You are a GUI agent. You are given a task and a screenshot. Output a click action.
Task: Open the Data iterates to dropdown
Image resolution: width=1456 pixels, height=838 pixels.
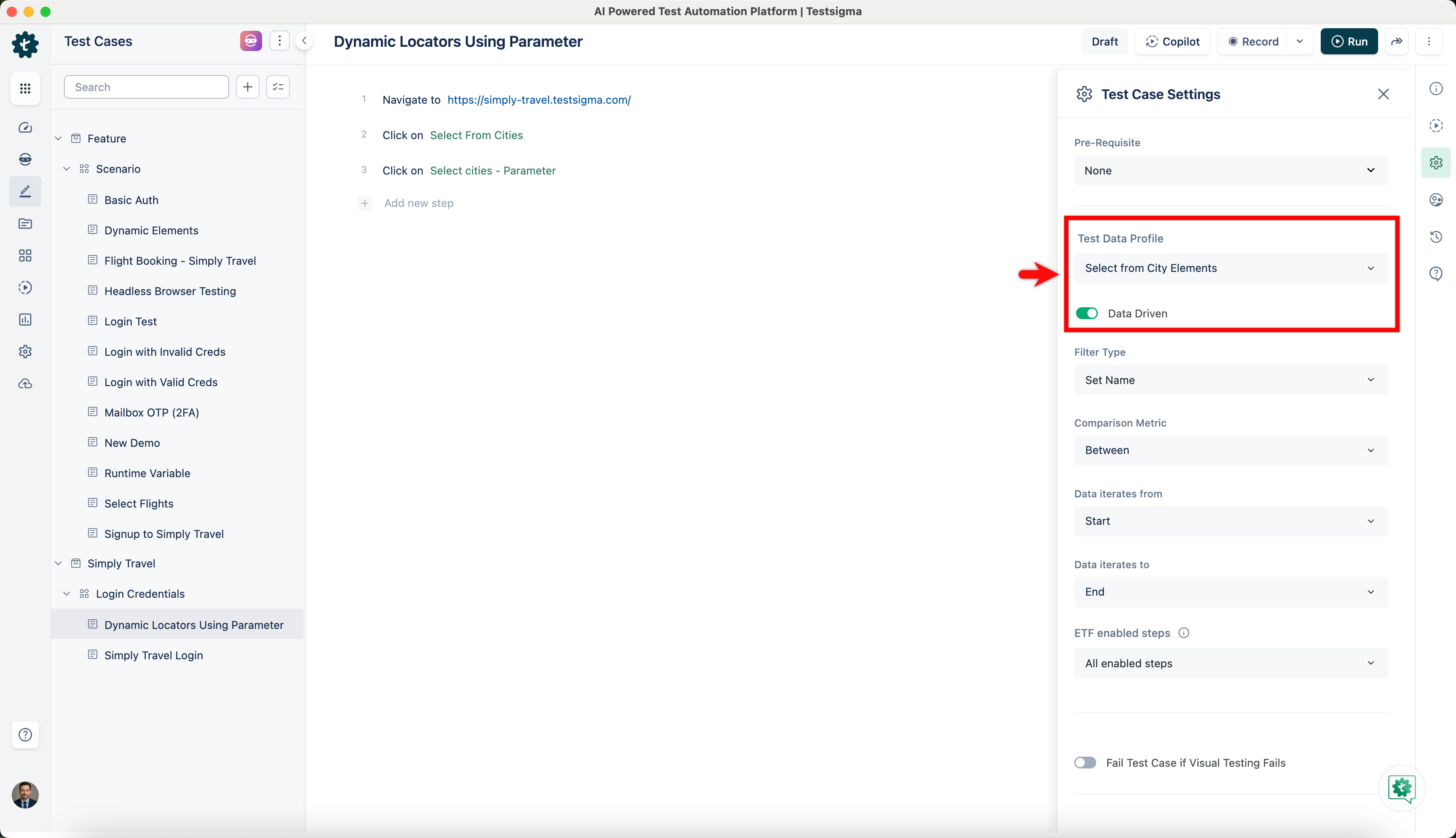click(1231, 592)
